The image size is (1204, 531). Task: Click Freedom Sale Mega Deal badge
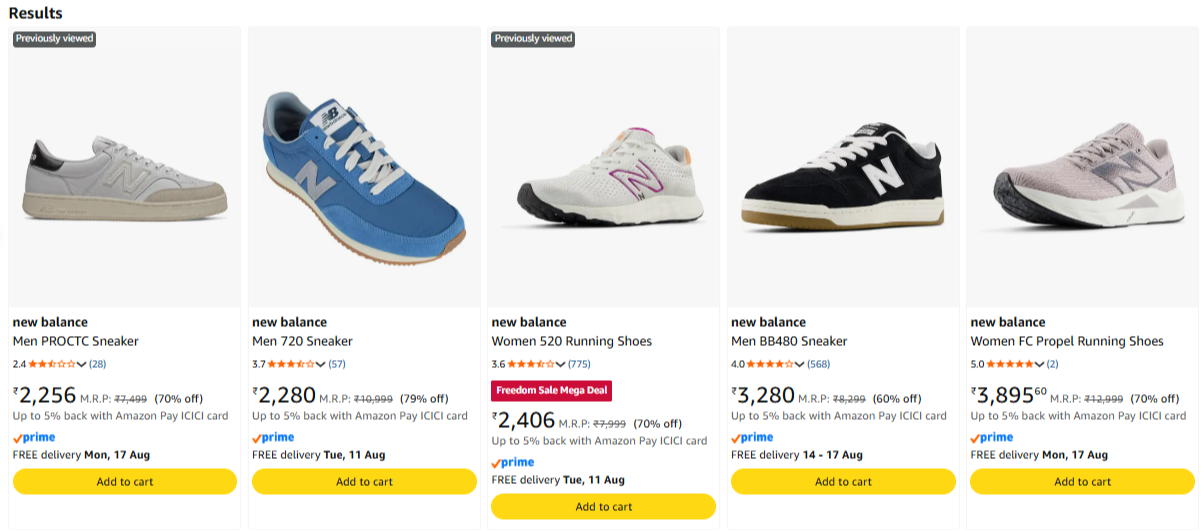coord(551,390)
